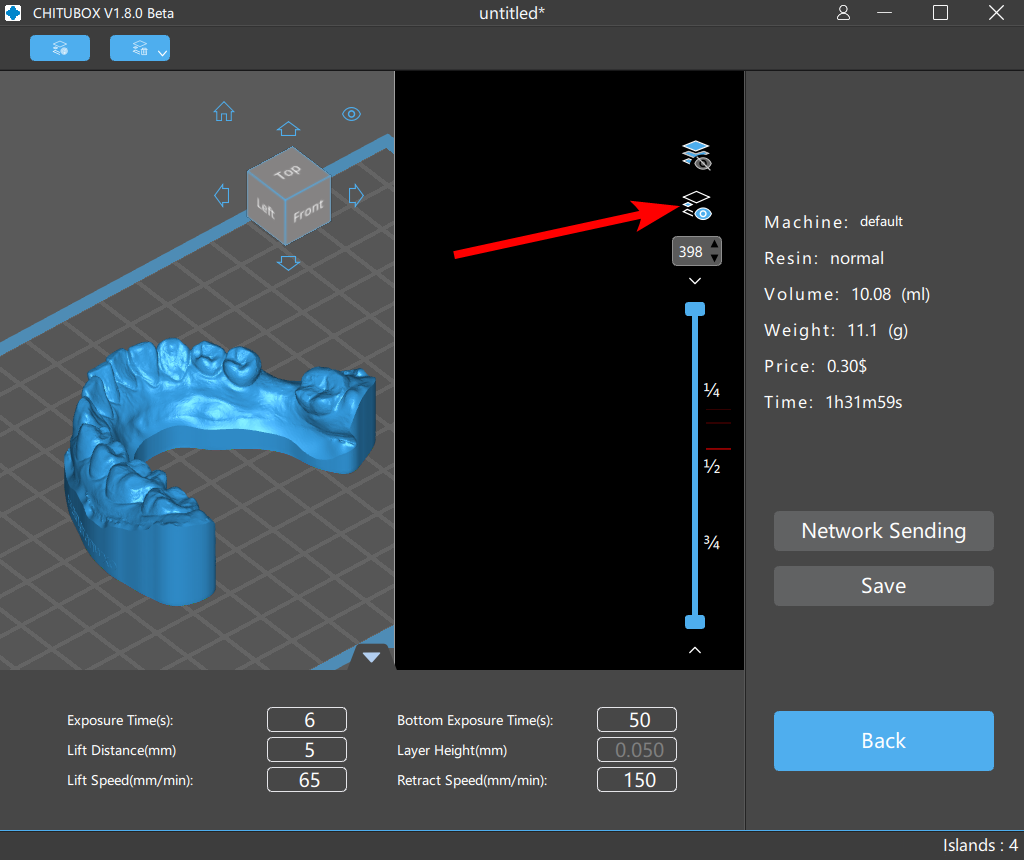
Task: Select the Front face of view cube
Action: point(308,211)
